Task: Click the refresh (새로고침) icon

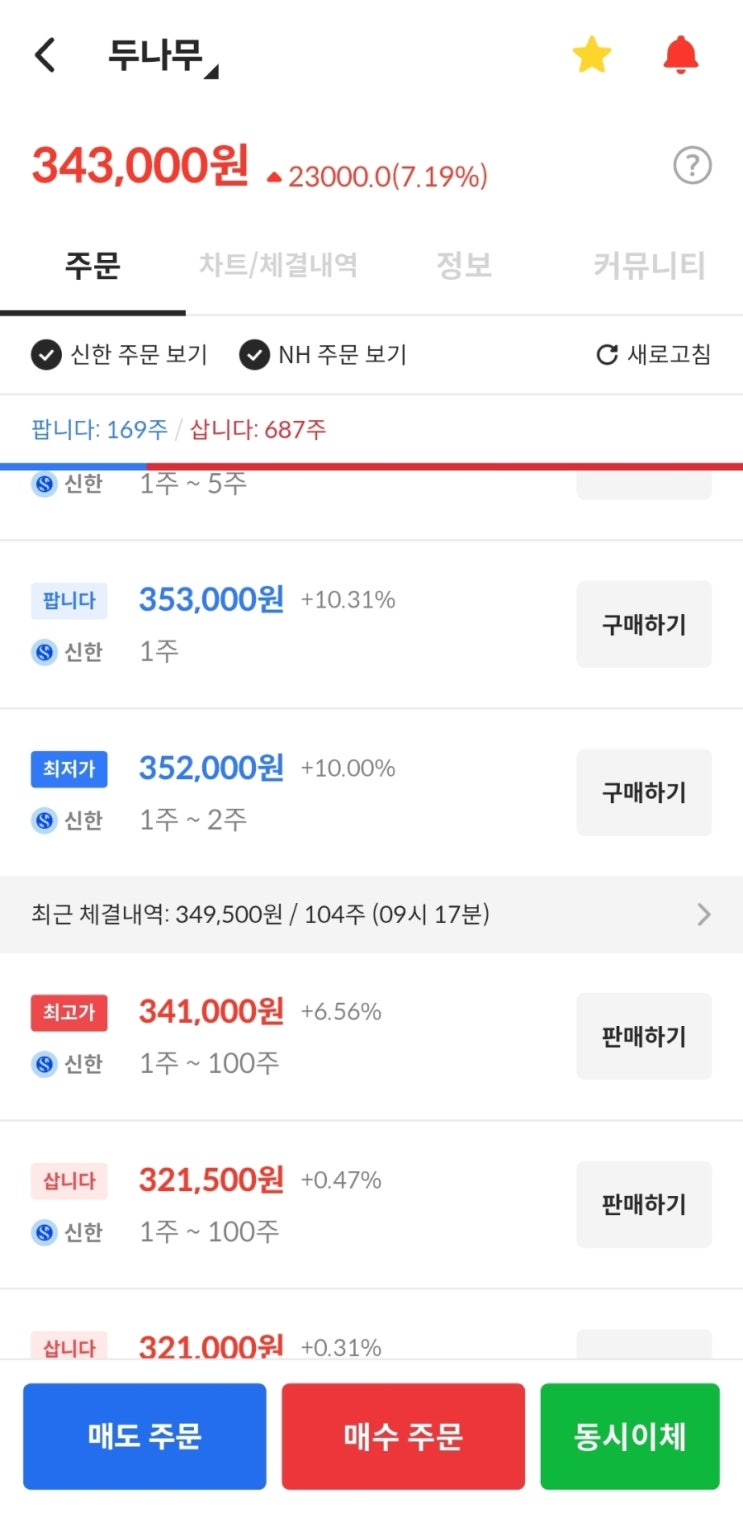Action: [607, 355]
